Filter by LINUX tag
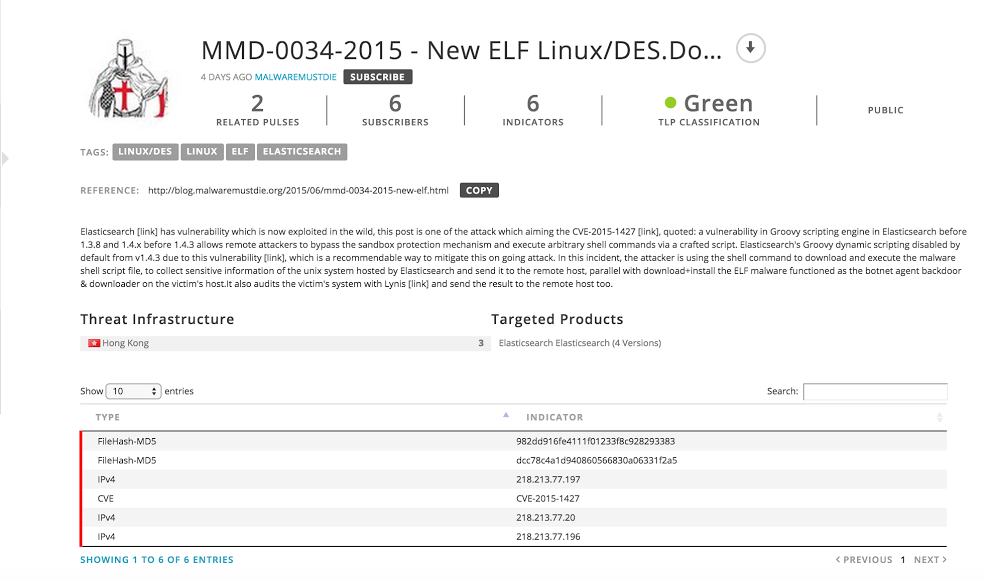 point(202,152)
